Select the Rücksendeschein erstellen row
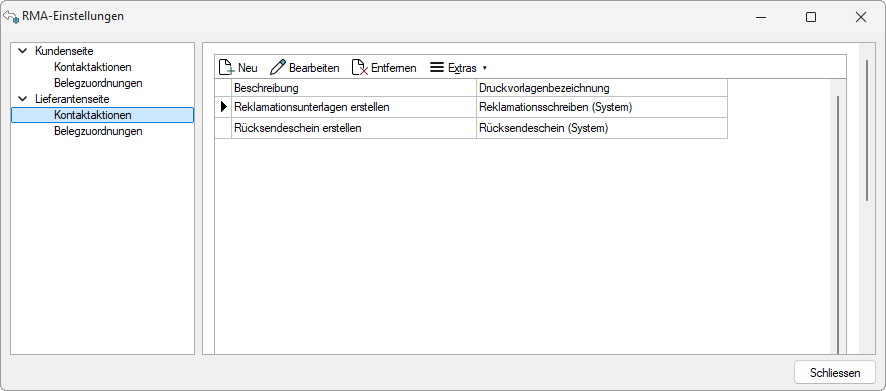 point(471,128)
